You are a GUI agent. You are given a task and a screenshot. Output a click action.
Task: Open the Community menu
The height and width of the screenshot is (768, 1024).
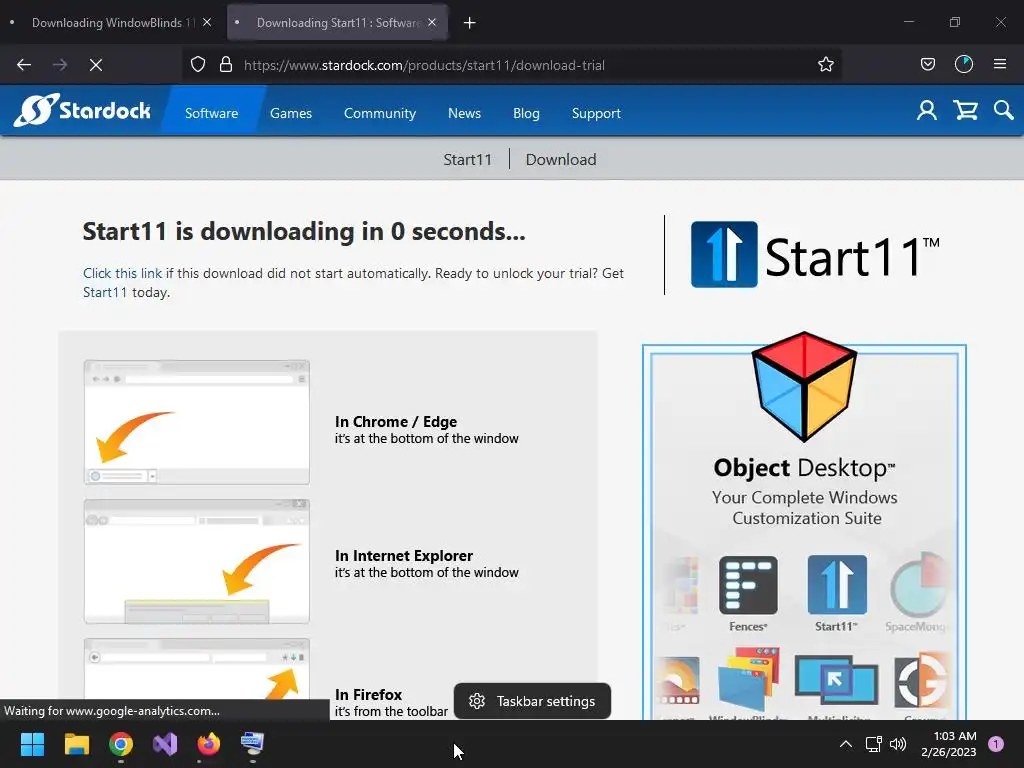(x=379, y=113)
